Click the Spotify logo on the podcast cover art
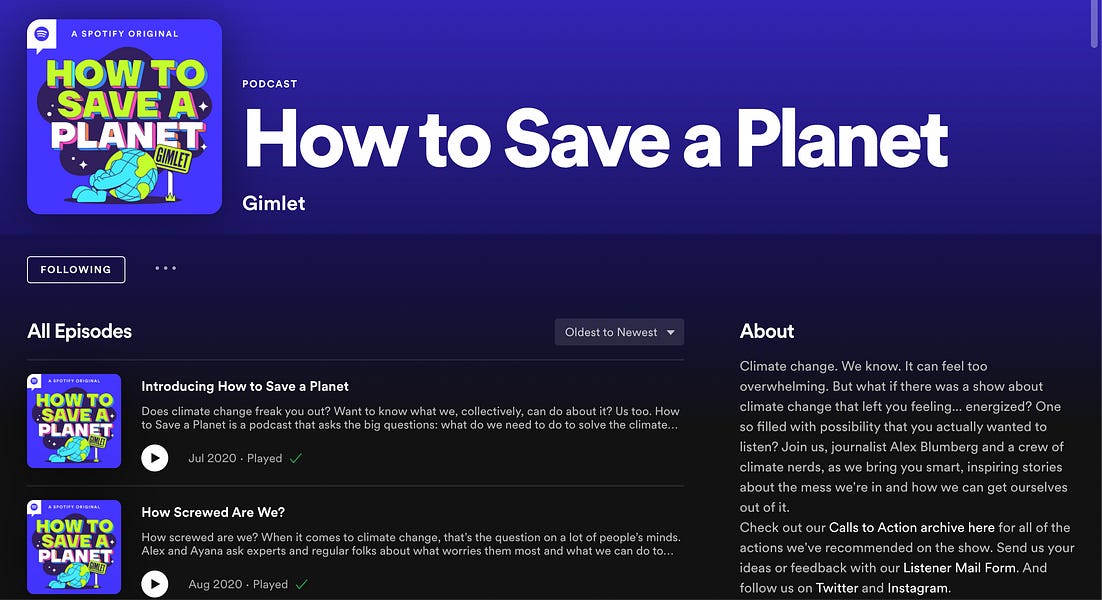This screenshot has width=1102, height=600. 40,33
